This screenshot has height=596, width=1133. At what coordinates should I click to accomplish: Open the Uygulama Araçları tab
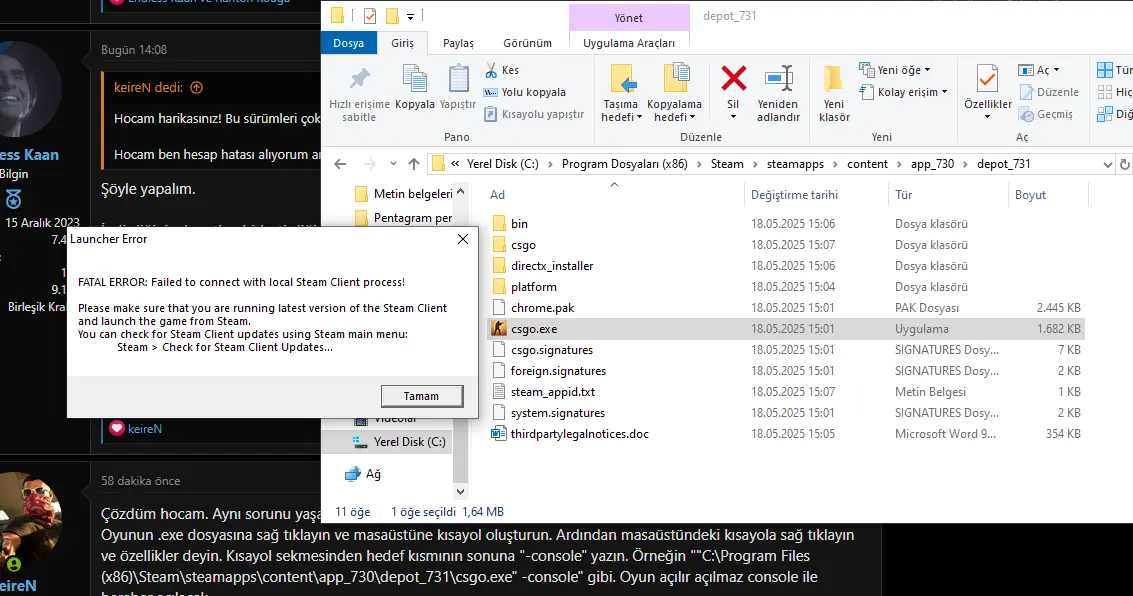click(629, 43)
